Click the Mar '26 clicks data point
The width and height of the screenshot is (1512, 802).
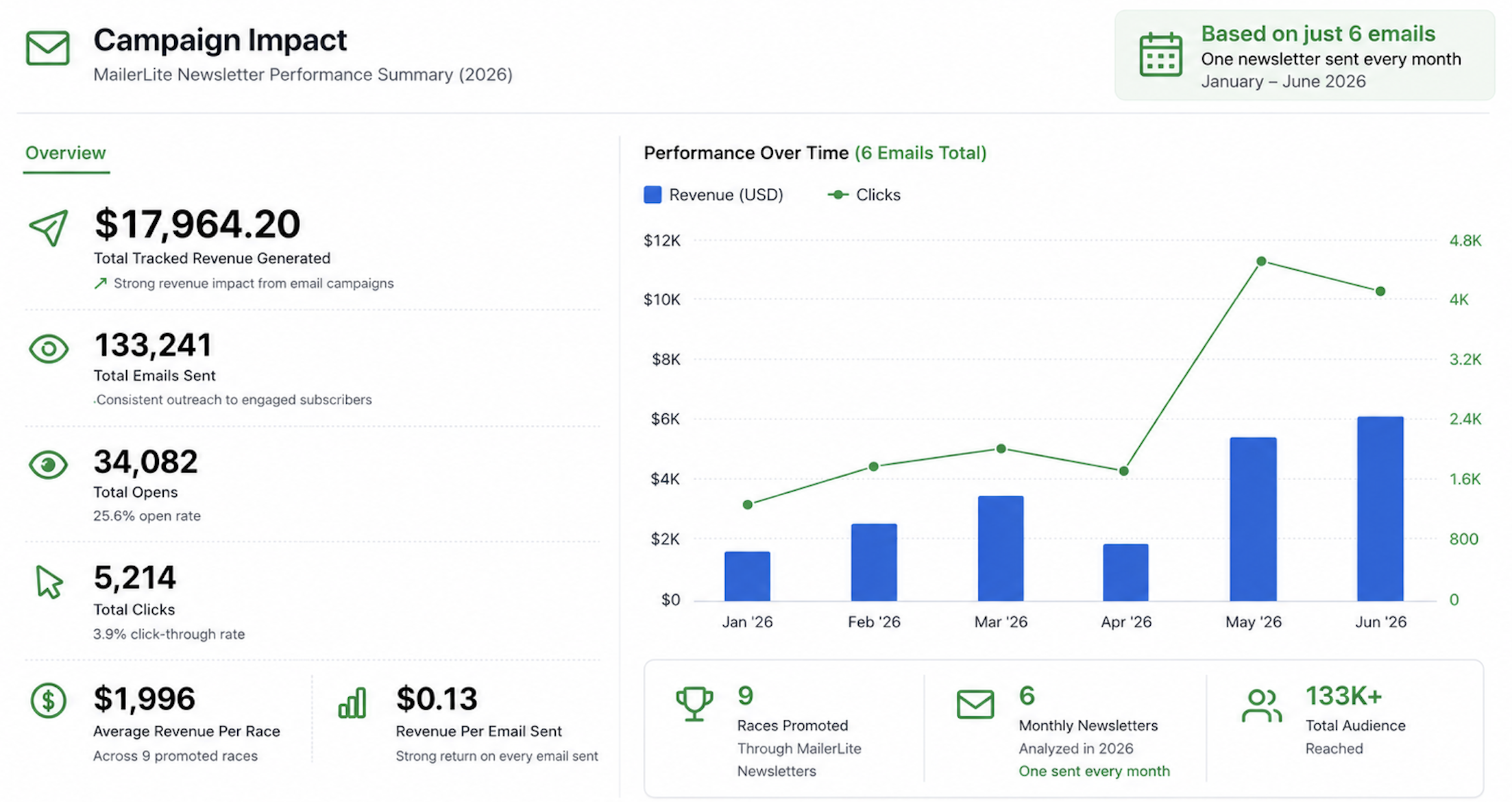coord(1001,448)
